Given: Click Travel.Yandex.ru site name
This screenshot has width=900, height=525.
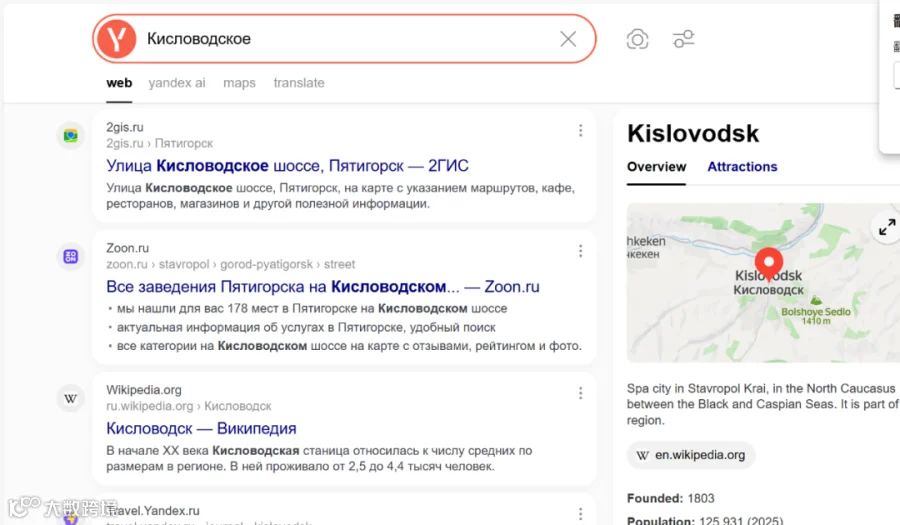Looking at the screenshot, I should [153, 511].
